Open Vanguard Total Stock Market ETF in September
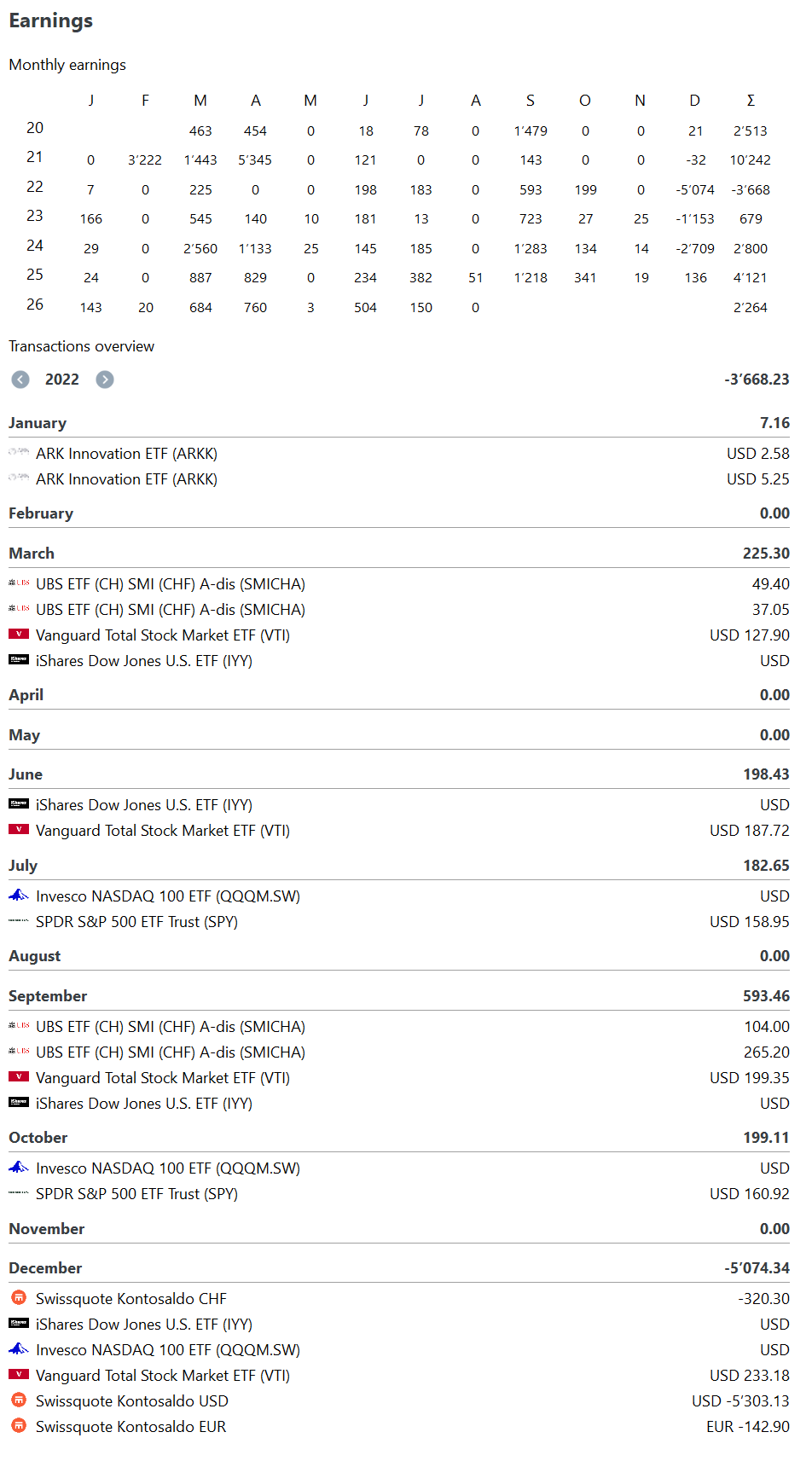Image resolution: width=812 pixels, height=1461 pixels. click(x=399, y=1078)
